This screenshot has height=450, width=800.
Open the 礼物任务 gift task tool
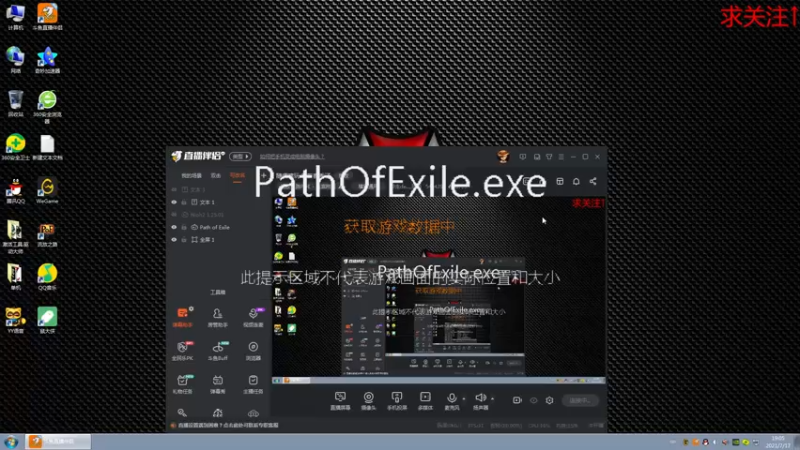pyautogui.click(x=183, y=384)
